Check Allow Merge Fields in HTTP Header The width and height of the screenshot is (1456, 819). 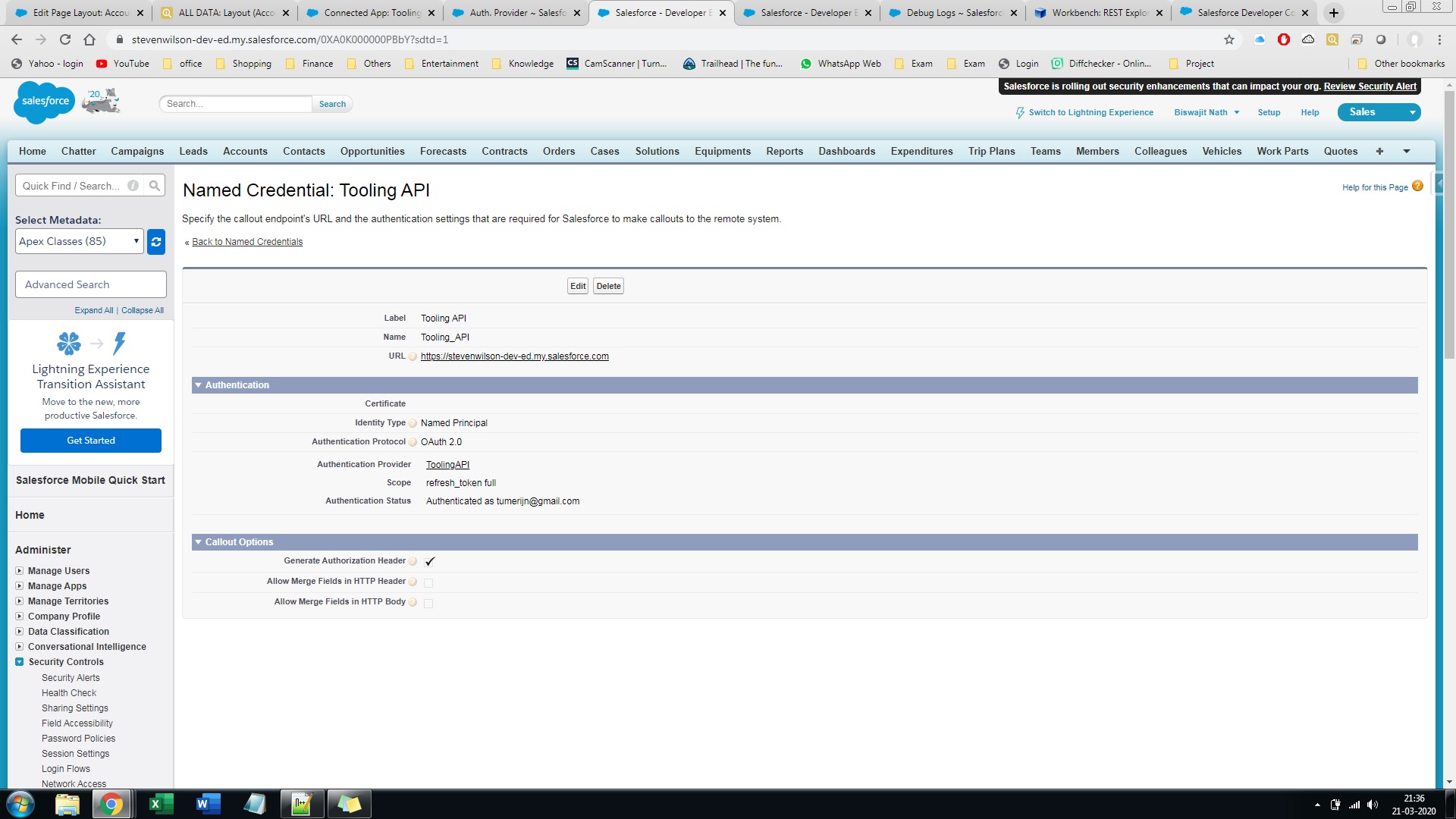(428, 582)
